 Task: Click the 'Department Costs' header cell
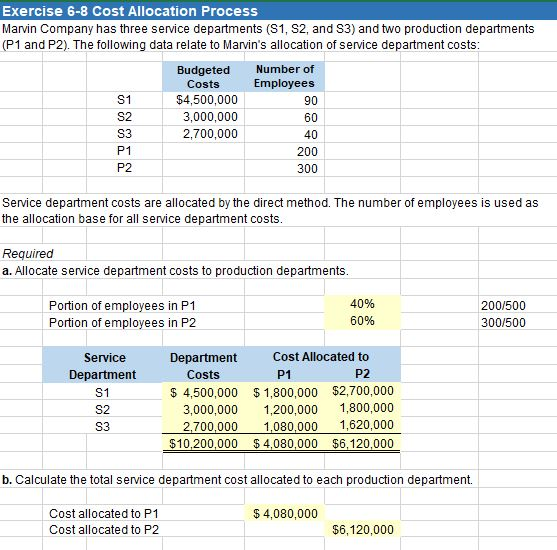point(203,366)
